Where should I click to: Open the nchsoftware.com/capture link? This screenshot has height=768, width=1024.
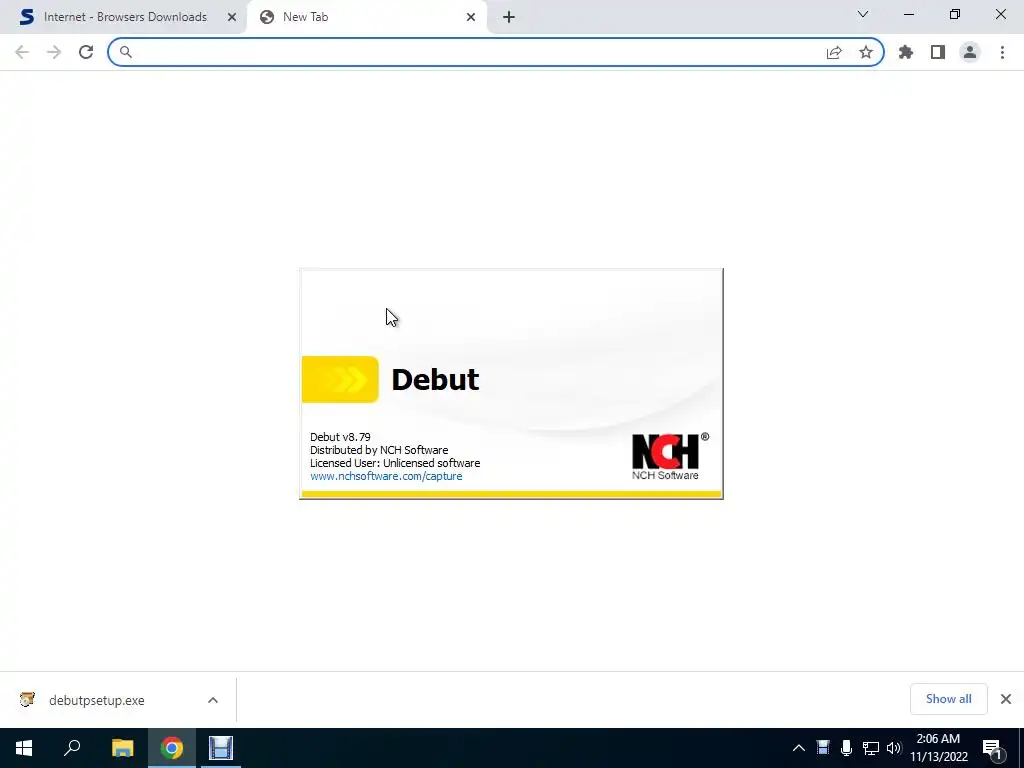386,476
